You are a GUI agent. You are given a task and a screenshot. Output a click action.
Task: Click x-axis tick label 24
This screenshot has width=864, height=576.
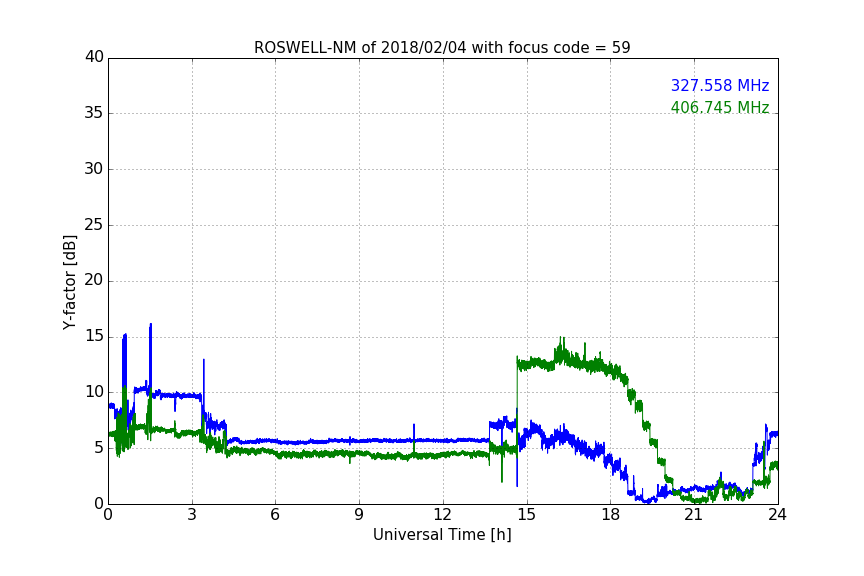(x=778, y=515)
